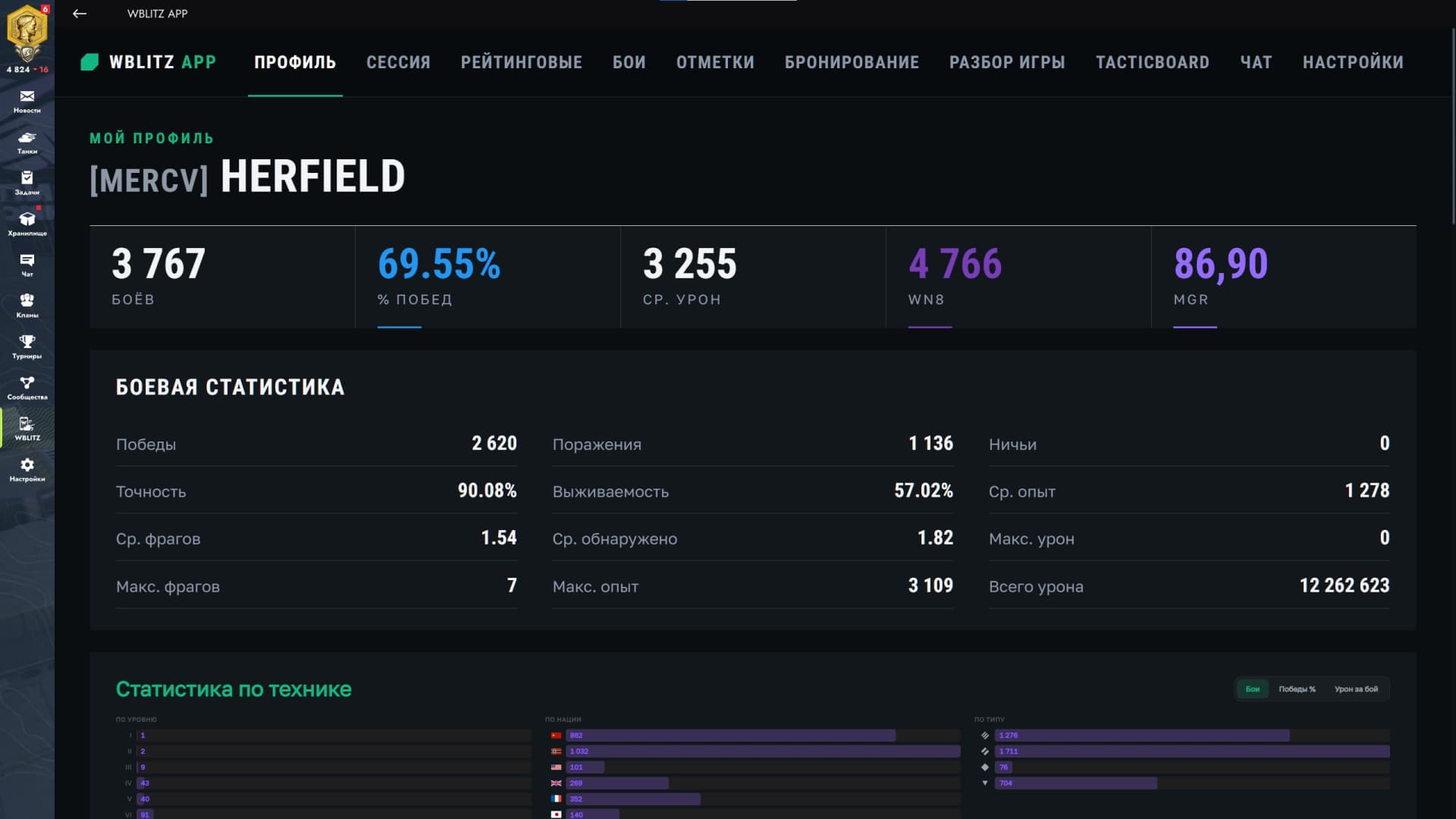
Task: Click the [MERCV] clan tag
Action: tap(149, 180)
